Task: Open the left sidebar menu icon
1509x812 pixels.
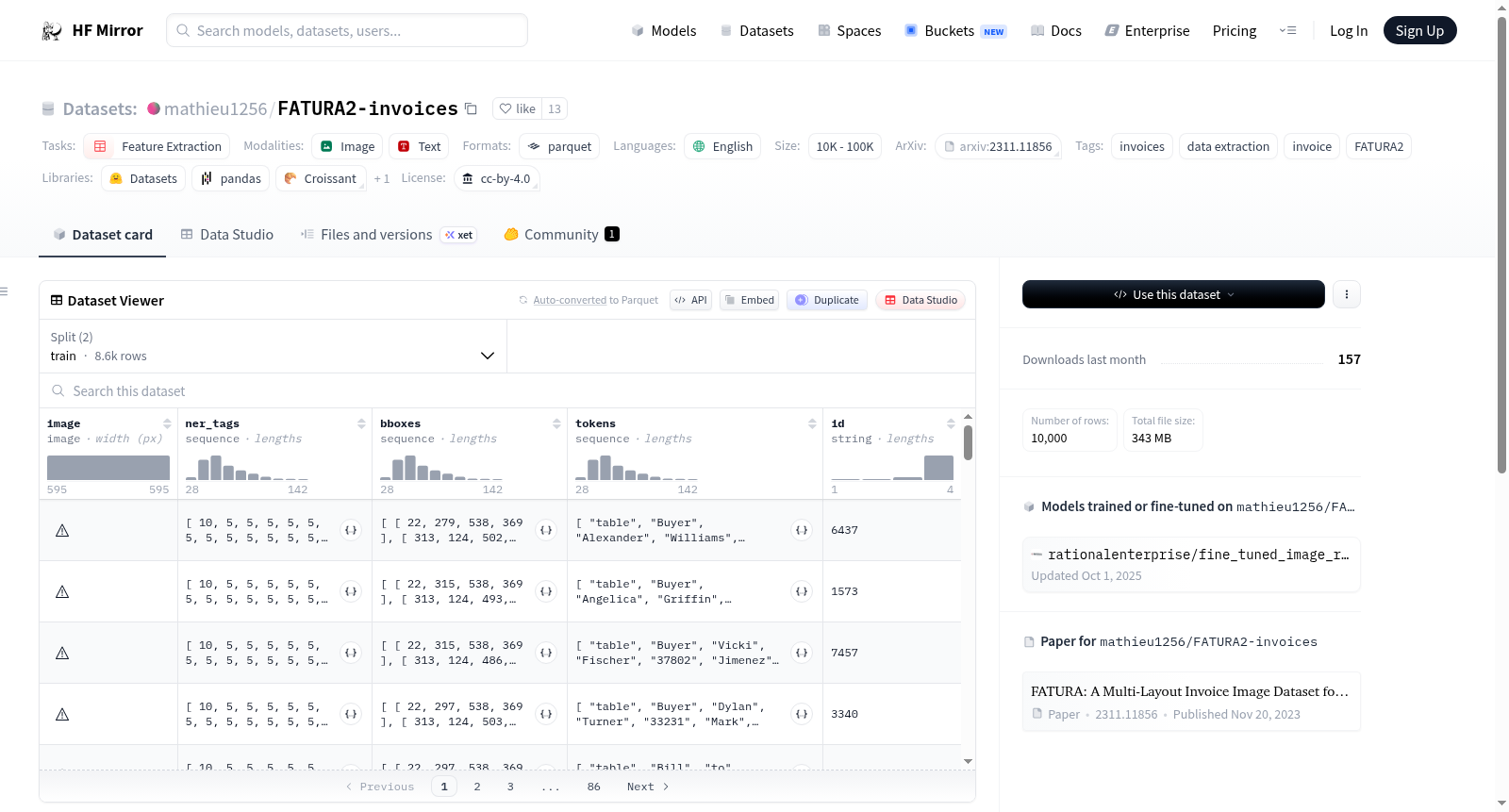Action: [x=4, y=291]
